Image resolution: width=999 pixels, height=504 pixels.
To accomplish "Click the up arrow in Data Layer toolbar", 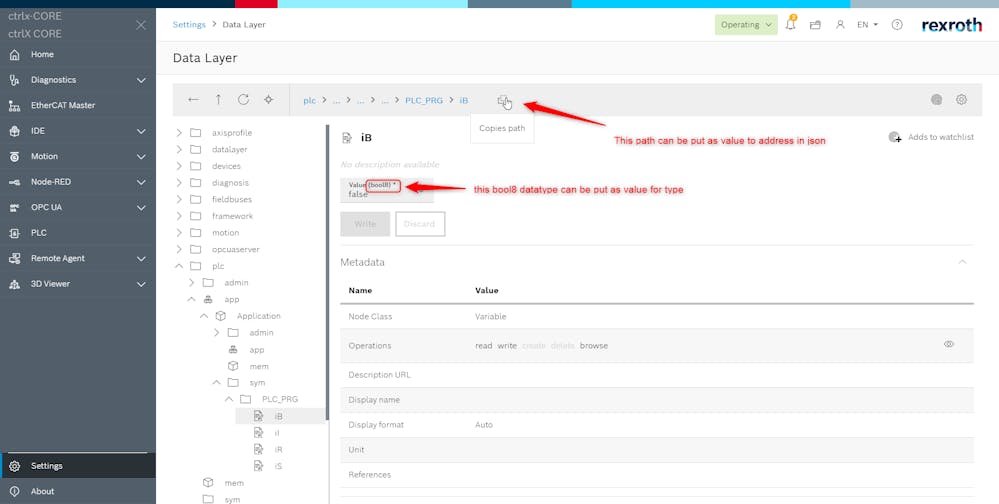I will point(219,100).
